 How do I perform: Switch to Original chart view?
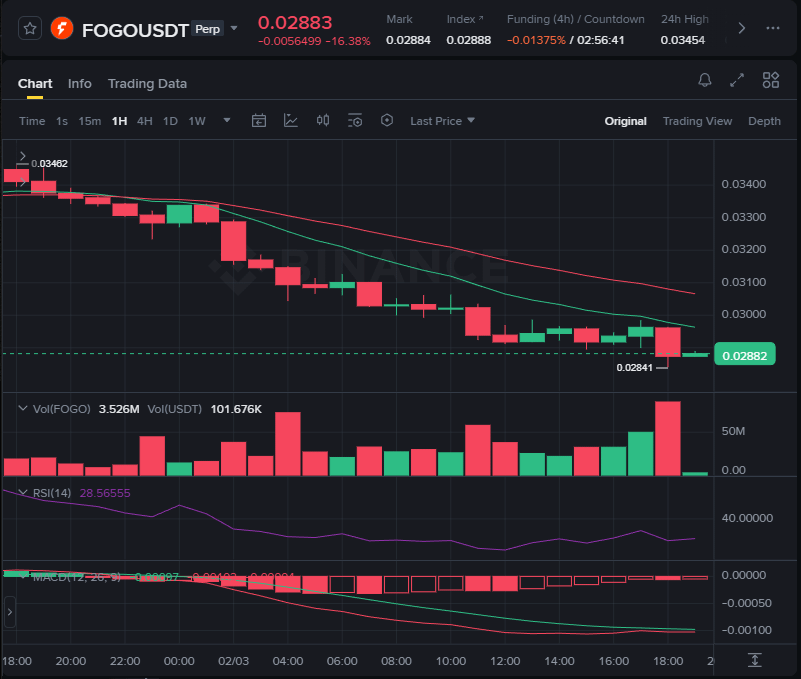(x=625, y=121)
